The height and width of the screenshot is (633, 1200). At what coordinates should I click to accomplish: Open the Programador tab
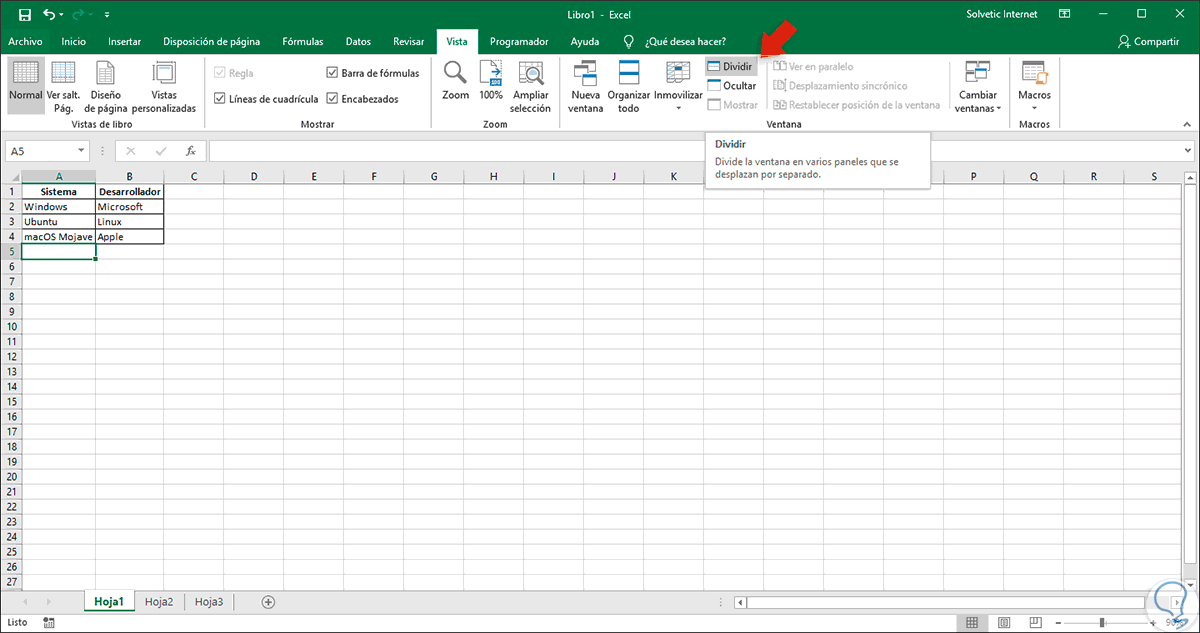click(x=519, y=42)
